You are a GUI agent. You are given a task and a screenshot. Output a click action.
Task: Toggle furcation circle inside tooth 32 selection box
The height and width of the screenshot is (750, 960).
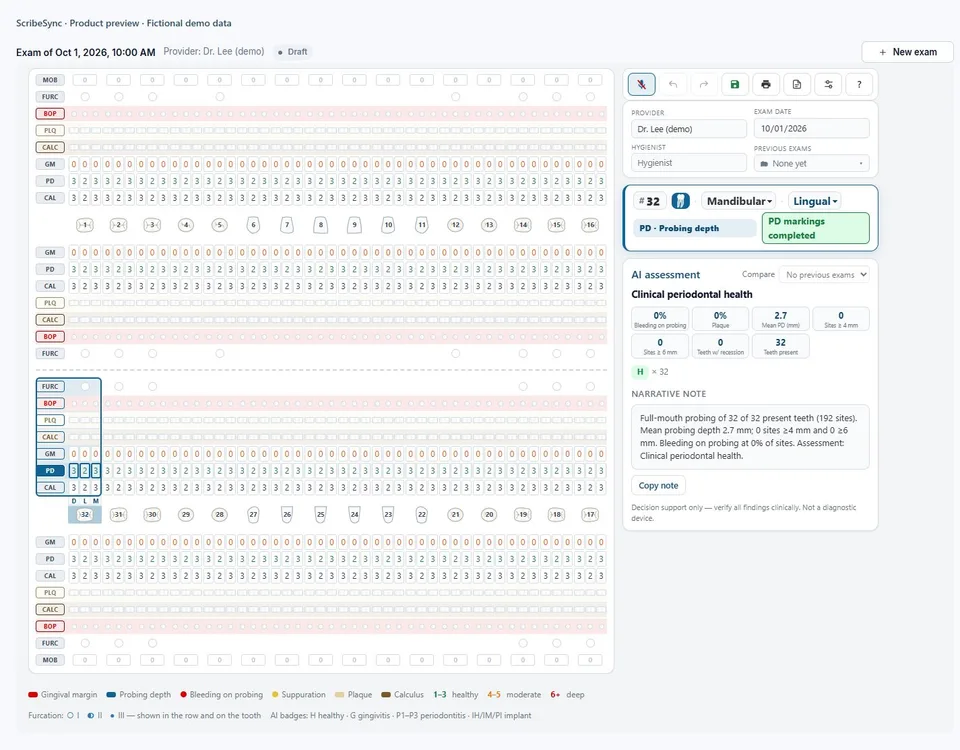tap(85, 386)
